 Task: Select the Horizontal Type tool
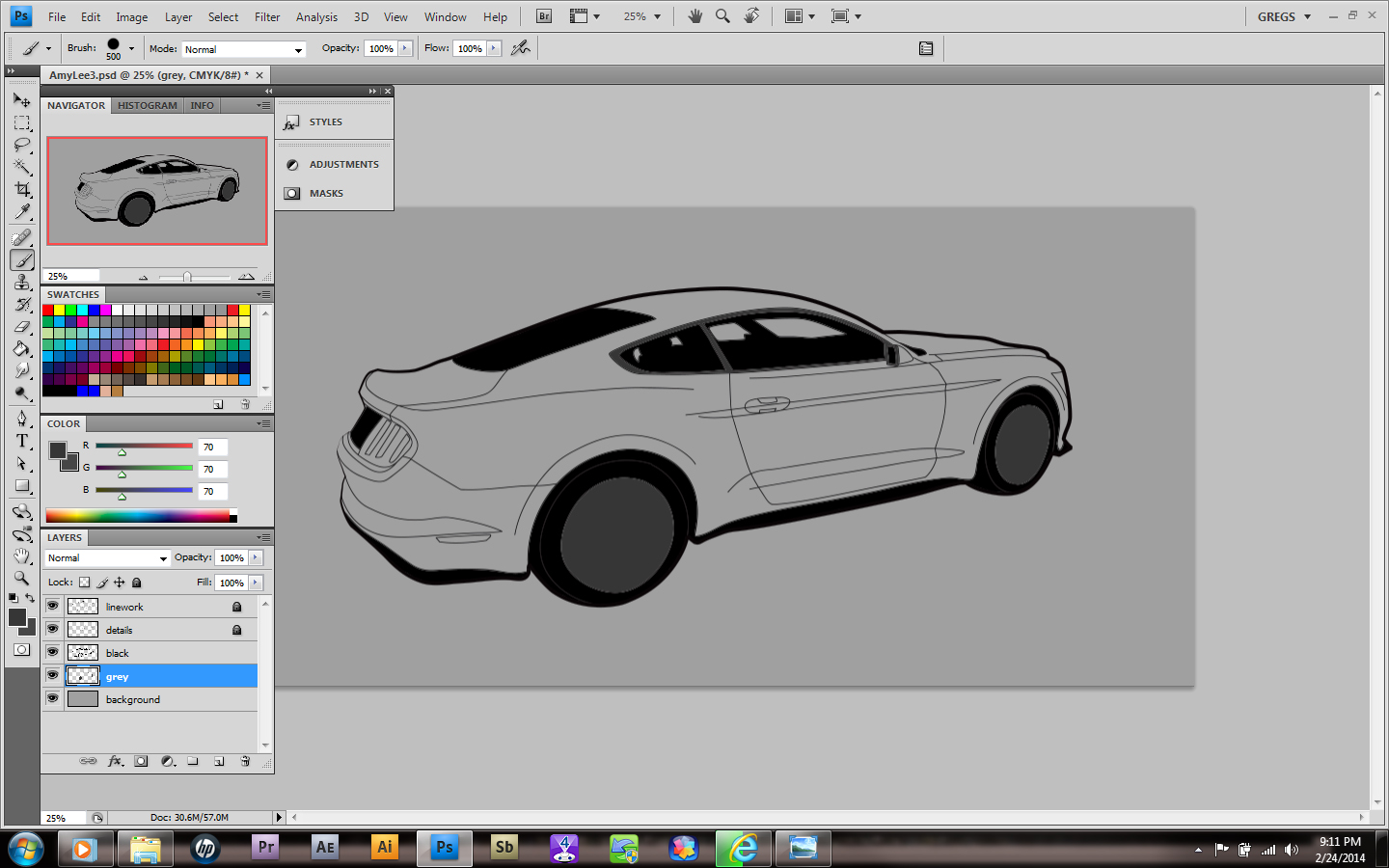coord(22,441)
